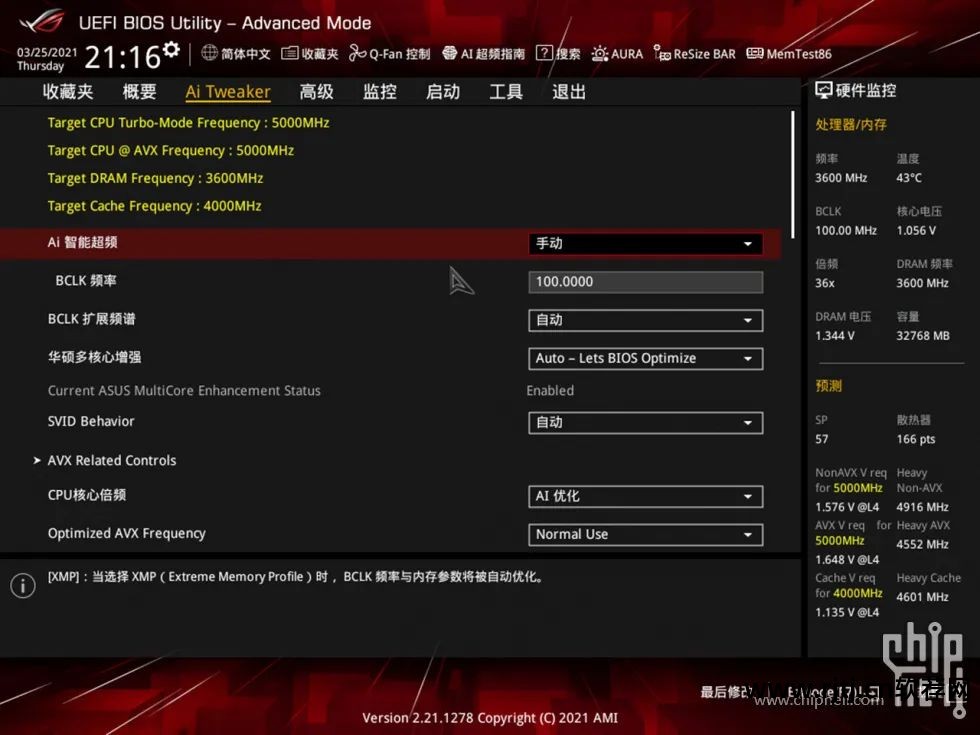Click the 1.056 V core voltage value
980x735 pixels.
click(916, 231)
